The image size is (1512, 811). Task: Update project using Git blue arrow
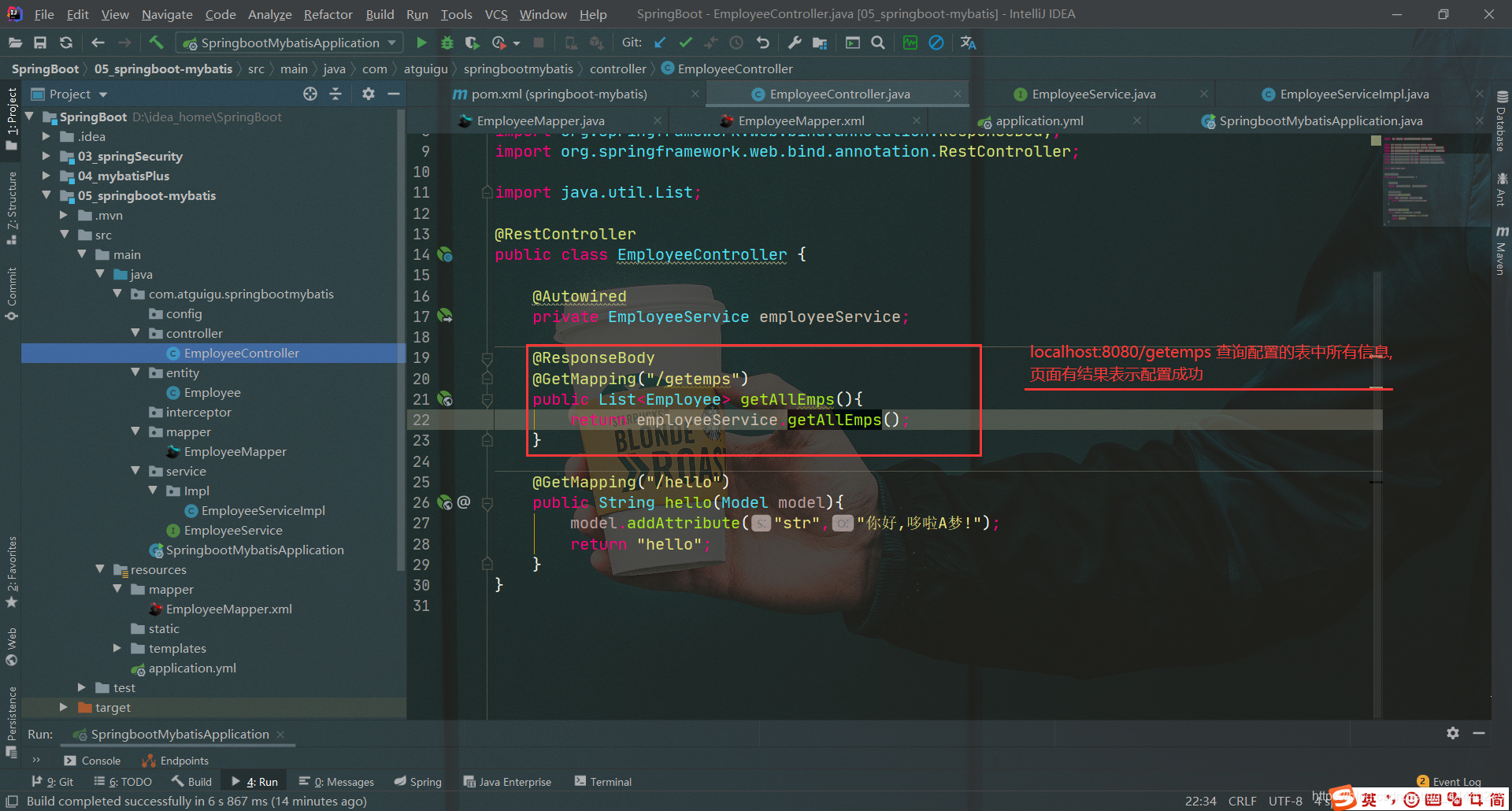660,43
